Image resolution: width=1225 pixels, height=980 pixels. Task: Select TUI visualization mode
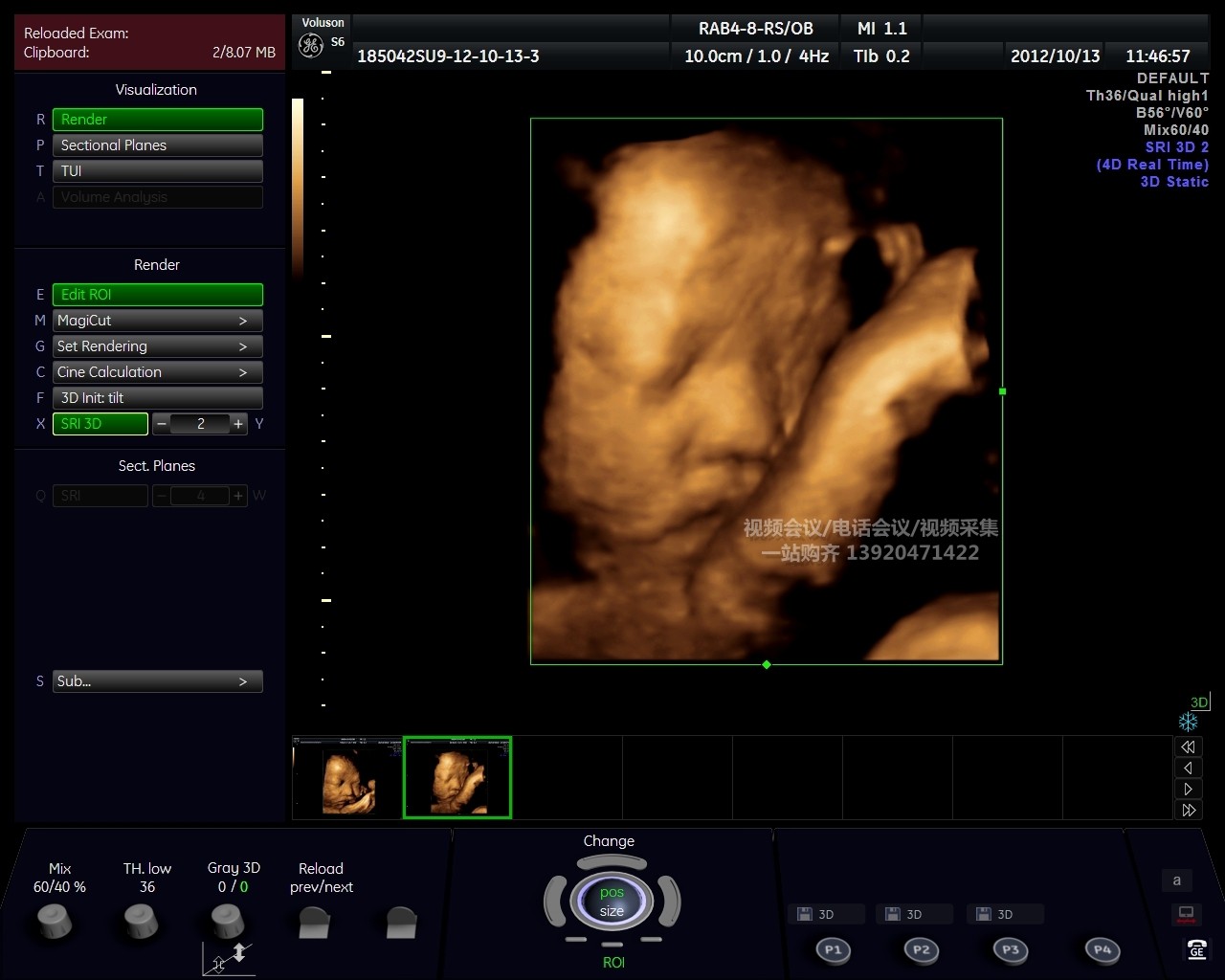coord(157,171)
